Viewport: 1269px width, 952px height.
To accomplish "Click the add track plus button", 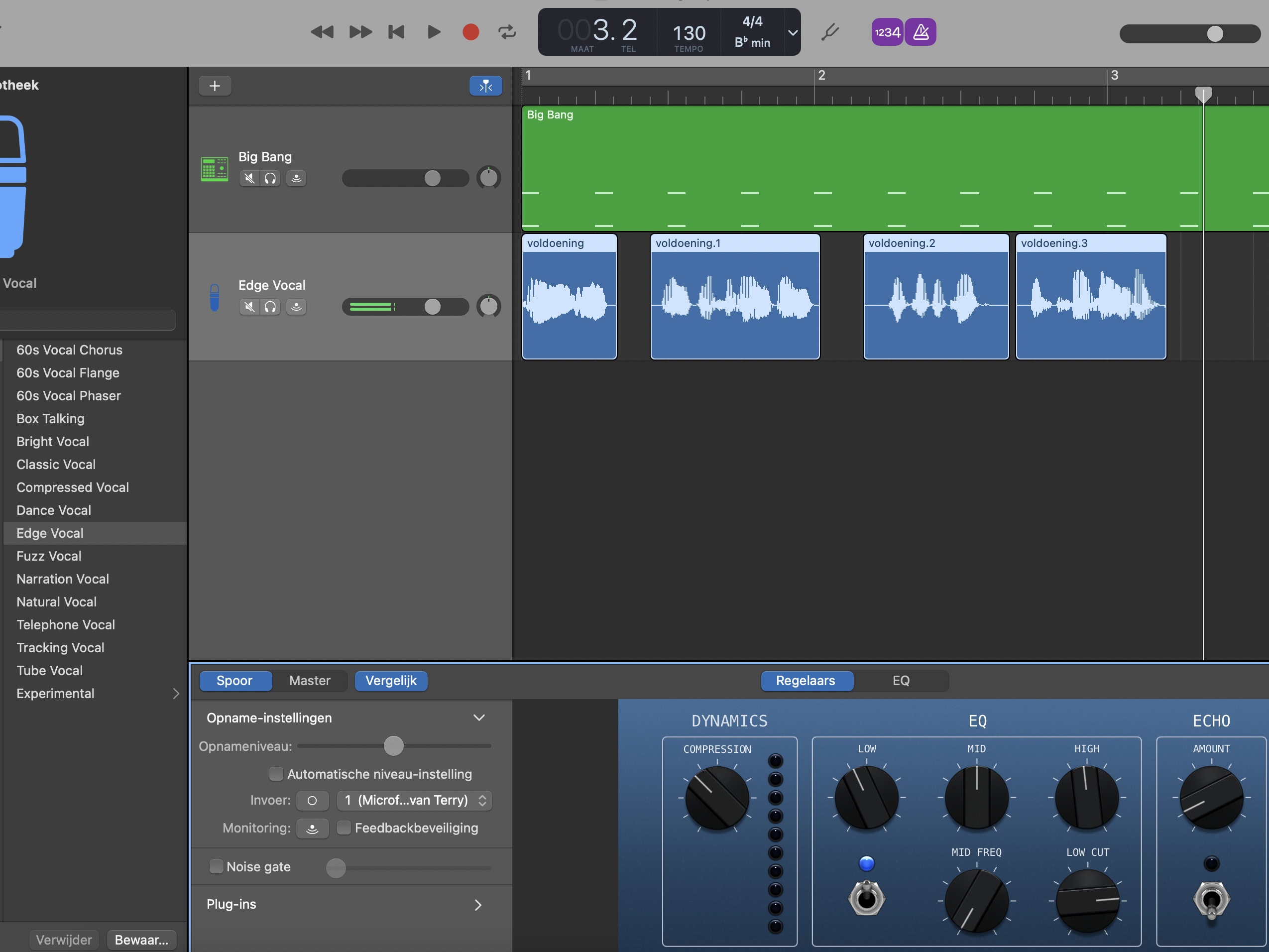I will 215,86.
